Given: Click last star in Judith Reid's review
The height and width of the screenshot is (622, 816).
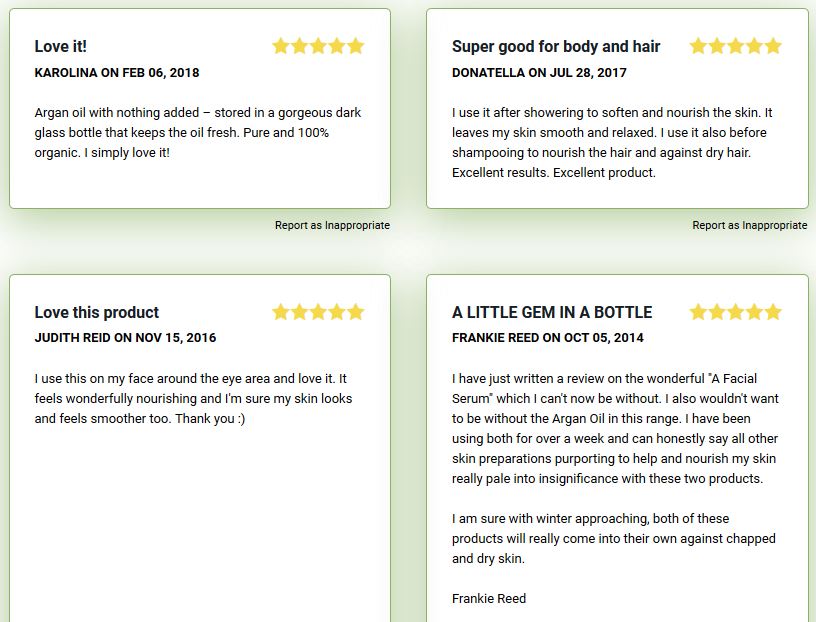Looking at the screenshot, I should (356, 312).
